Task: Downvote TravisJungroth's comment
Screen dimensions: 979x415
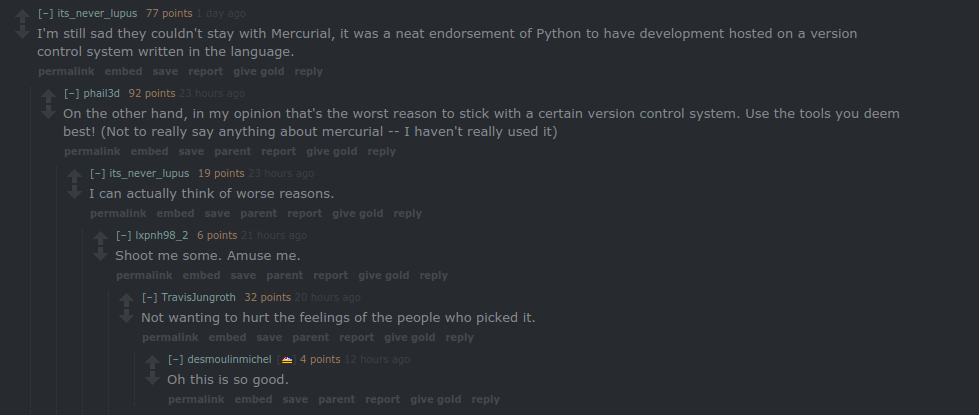Action: pyautogui.click(x=126, y=316)
